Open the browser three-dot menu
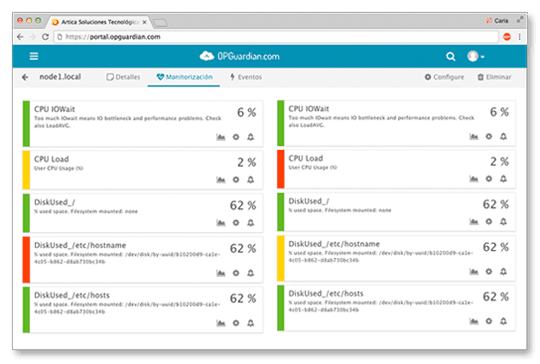The height and width of the screenshot is (364, 540). (x=520, y=37)
